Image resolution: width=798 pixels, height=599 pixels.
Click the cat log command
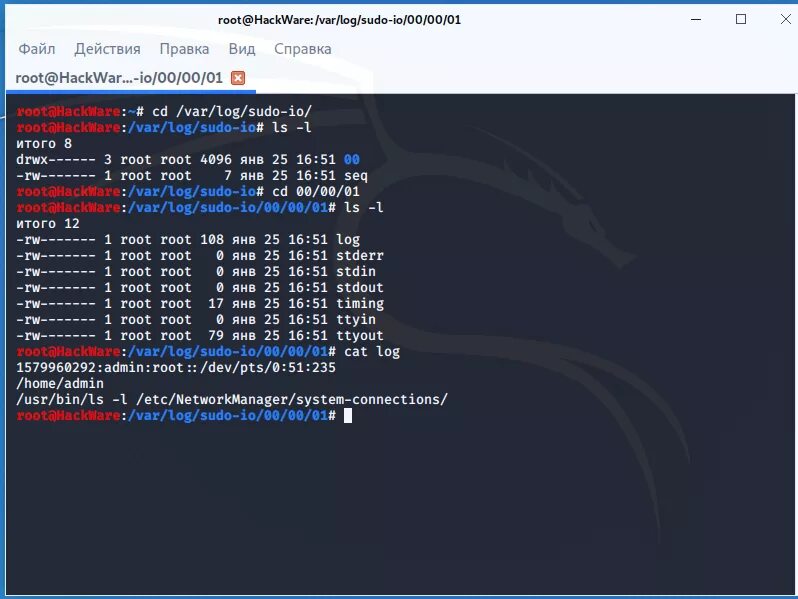click(x=372, y=352)
